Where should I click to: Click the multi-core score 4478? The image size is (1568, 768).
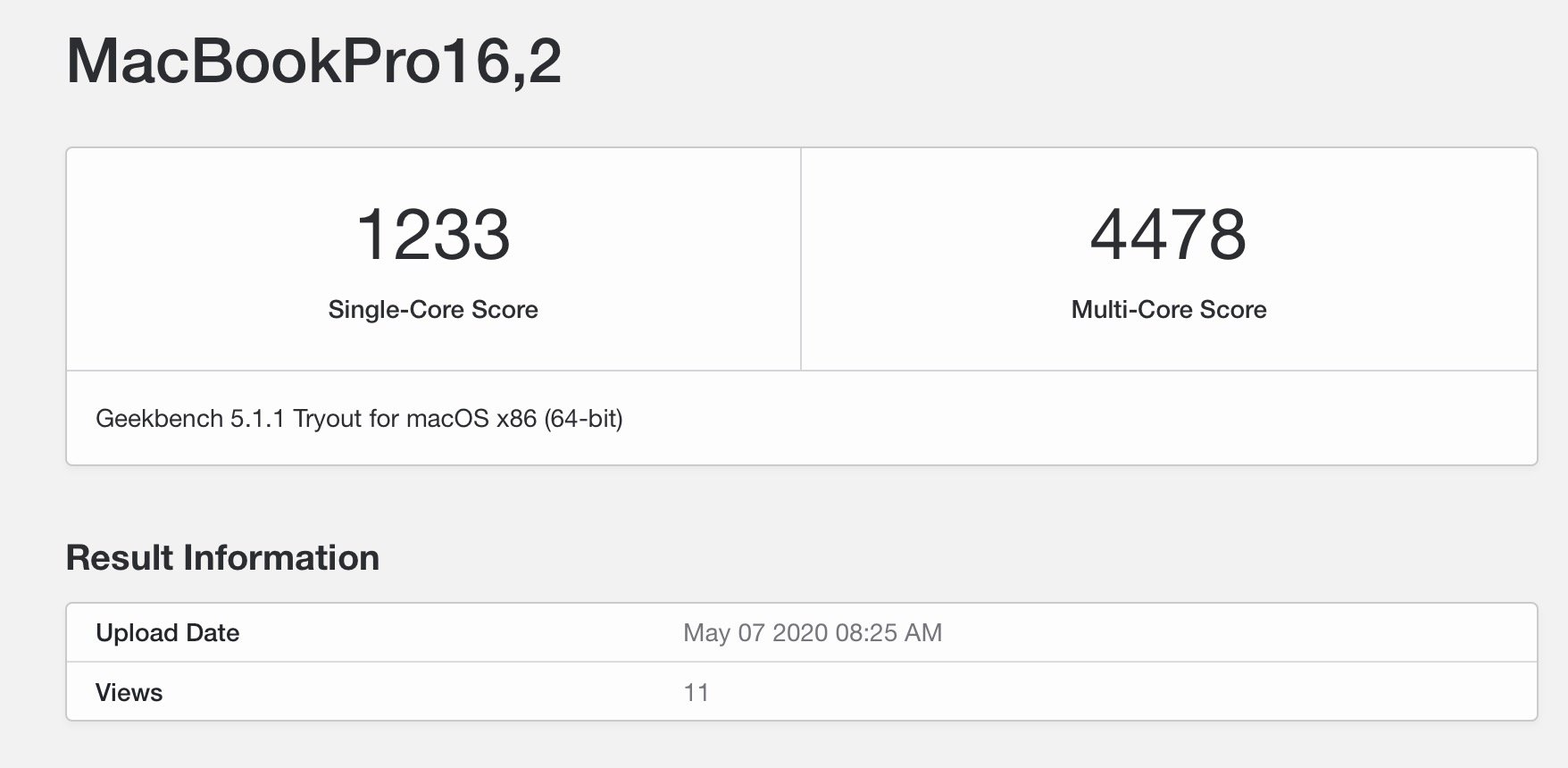coord(1168,235)
